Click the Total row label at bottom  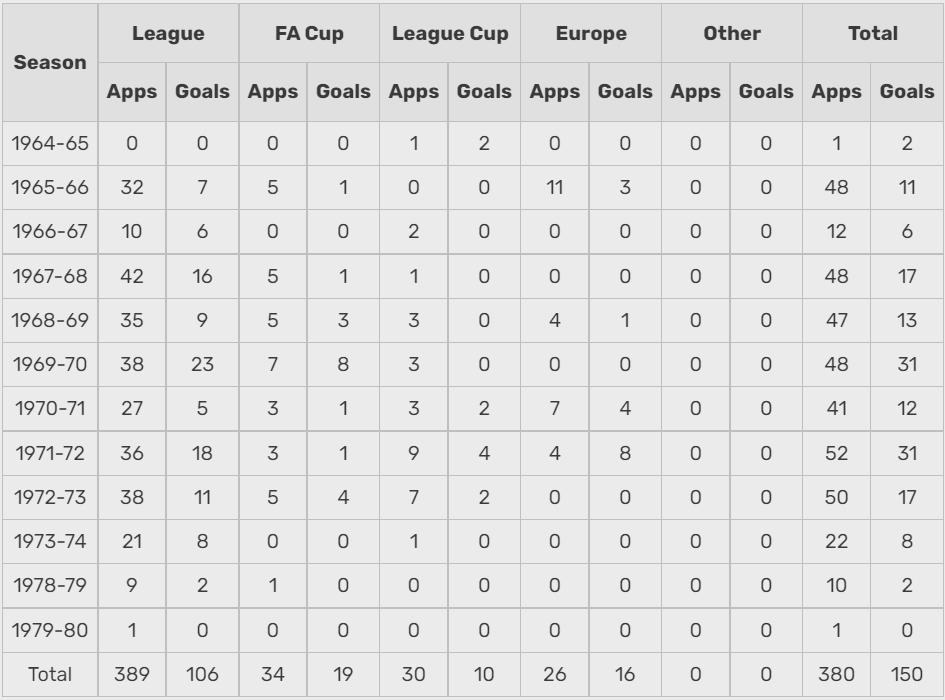(x=49, y=674)
